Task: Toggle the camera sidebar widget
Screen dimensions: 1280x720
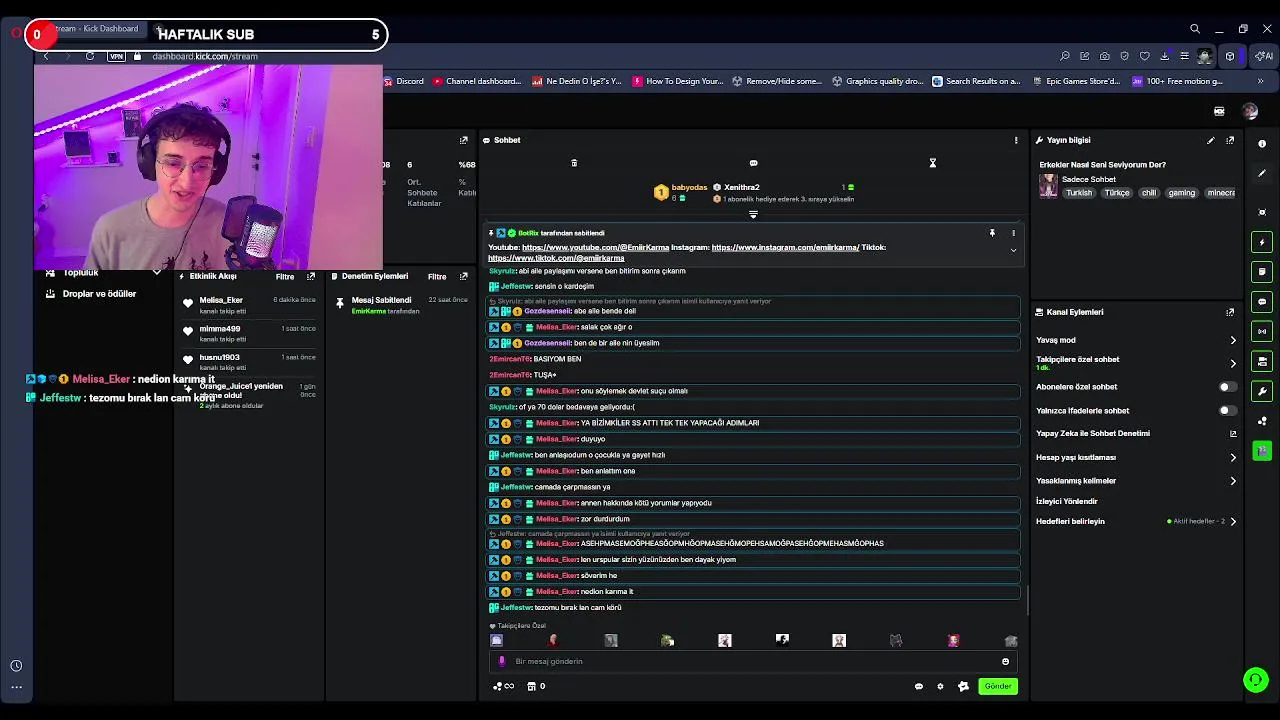Action: (x=1262, y=361)
